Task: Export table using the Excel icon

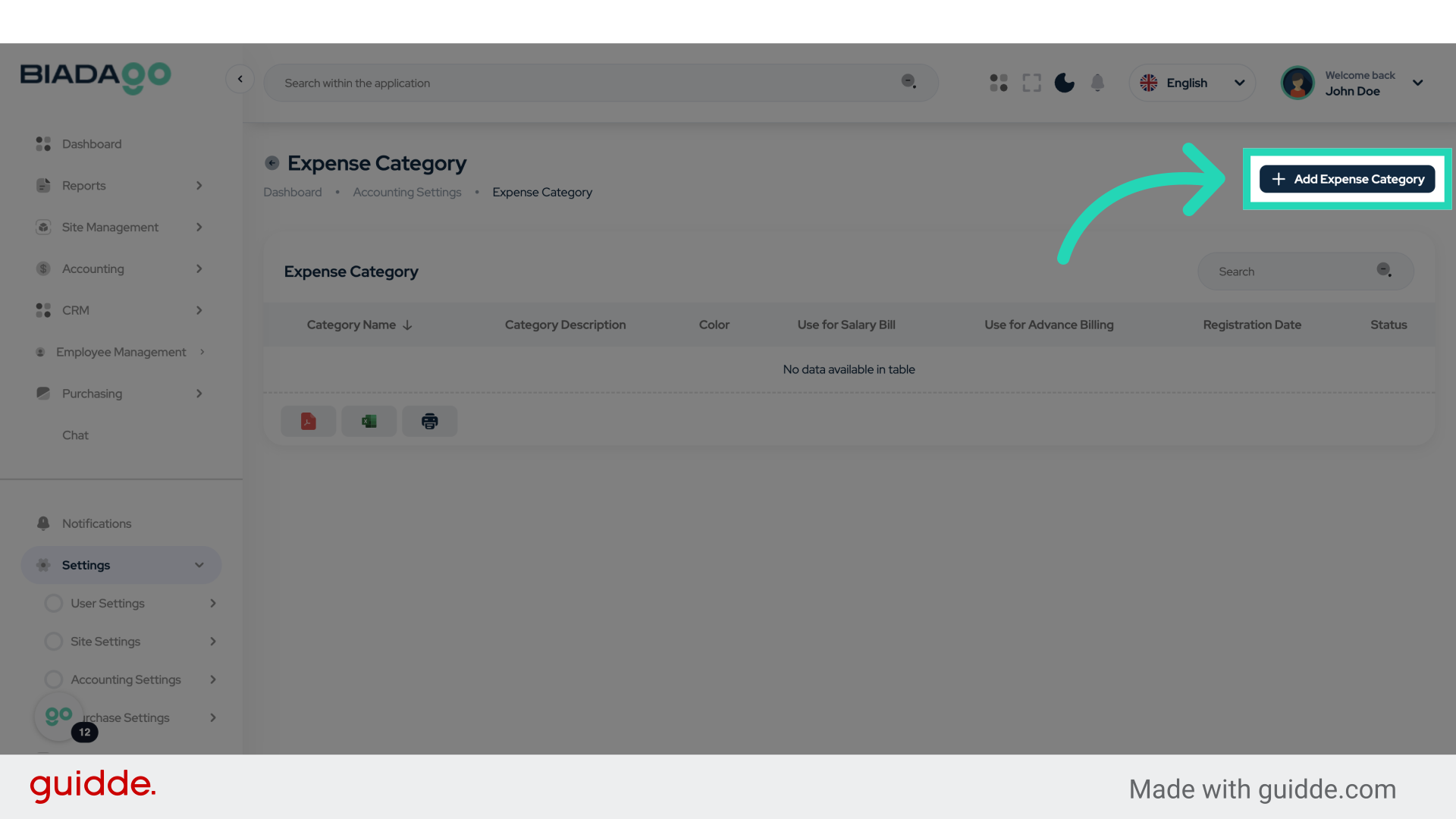Action: pyautogui.click(x=369, y=421)
